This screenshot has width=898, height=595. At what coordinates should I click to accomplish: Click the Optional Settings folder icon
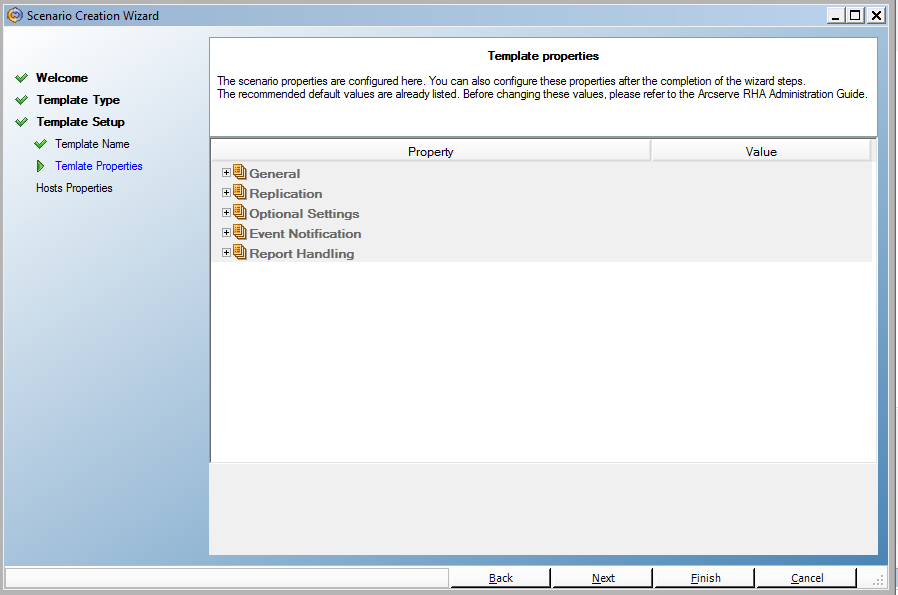240,212
